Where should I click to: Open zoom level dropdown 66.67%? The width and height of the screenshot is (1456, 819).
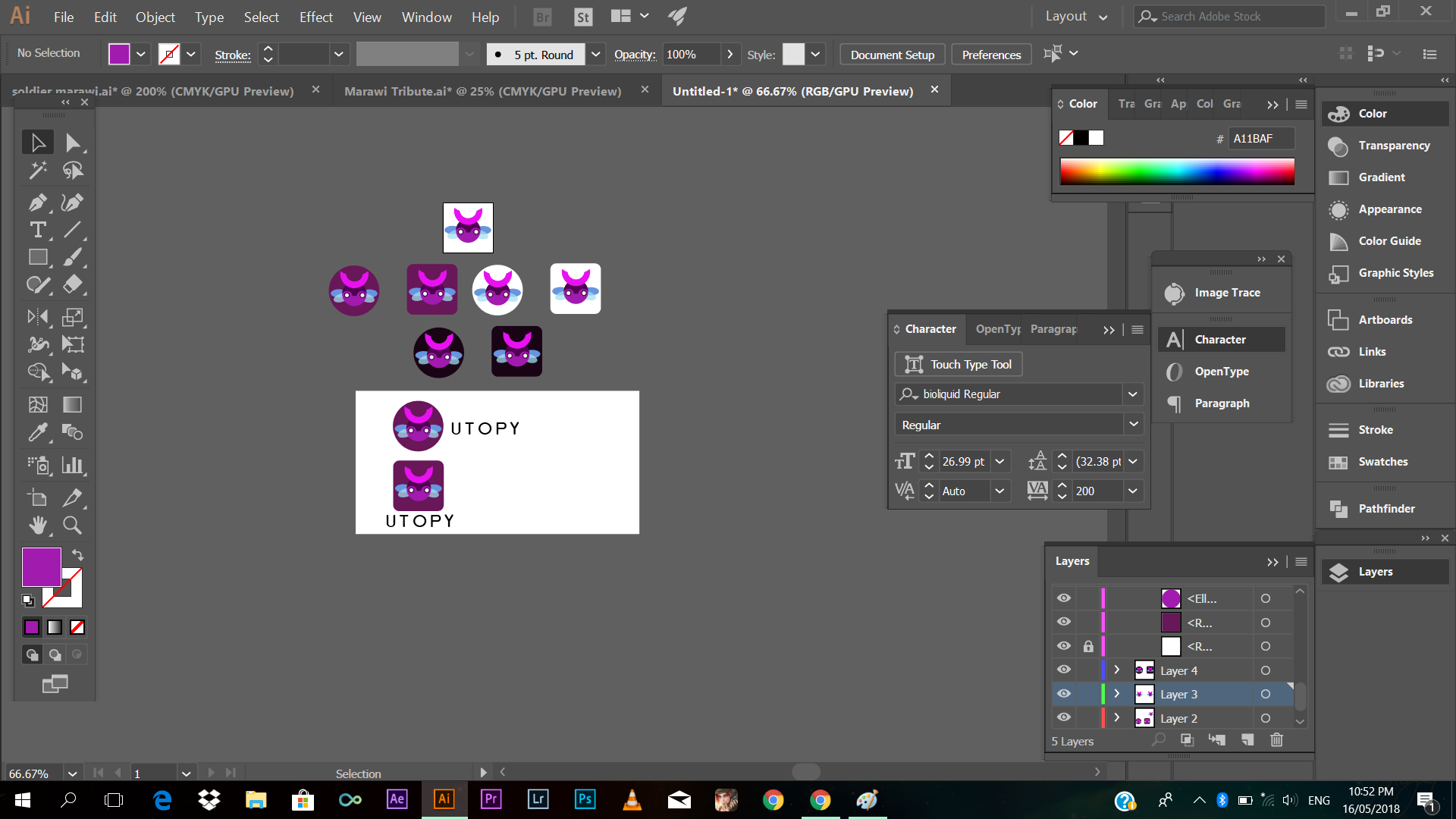coord(72,773)
